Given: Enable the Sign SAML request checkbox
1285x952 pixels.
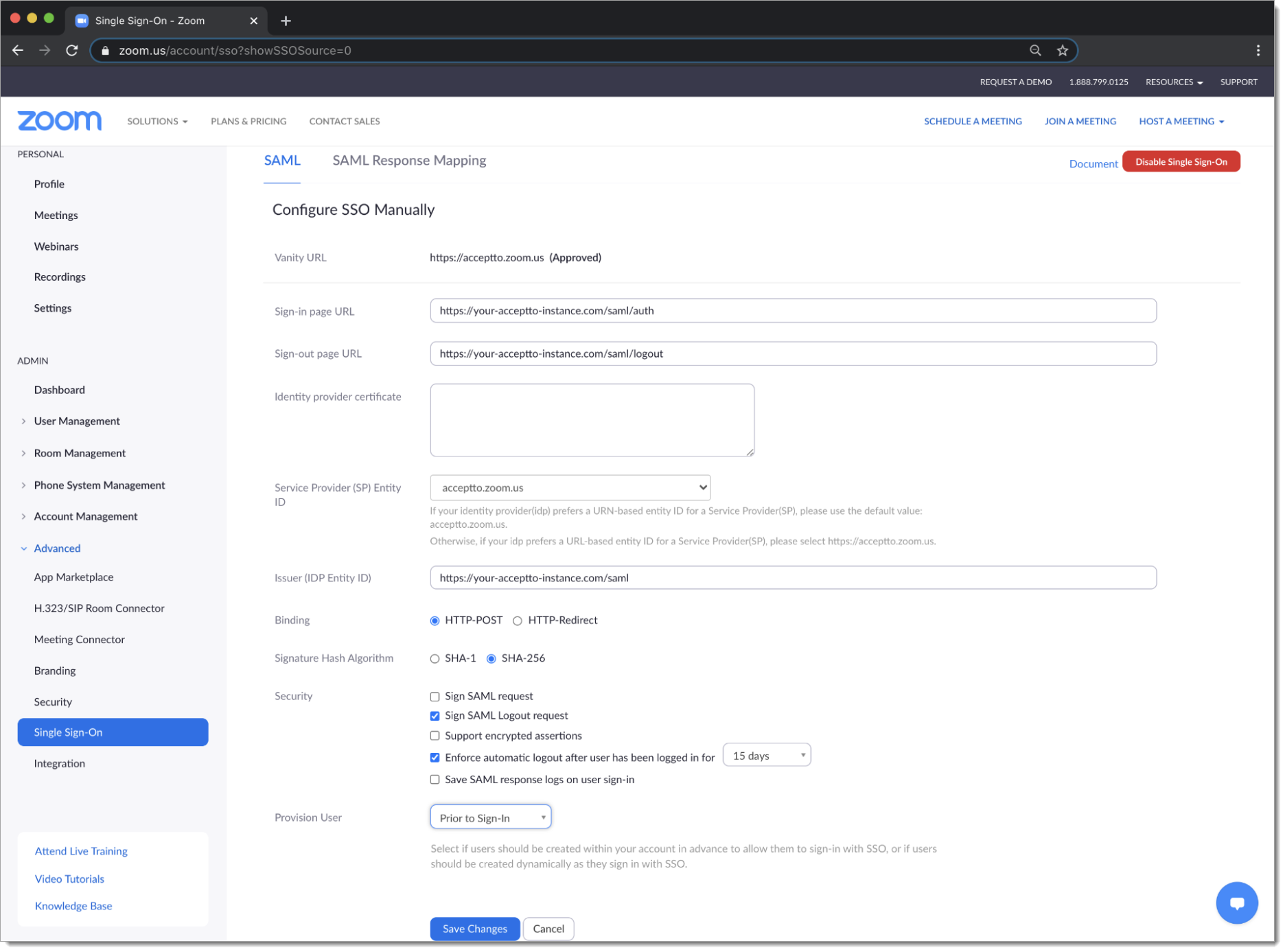Looking at the screenshot, I should tap(435, 697).
